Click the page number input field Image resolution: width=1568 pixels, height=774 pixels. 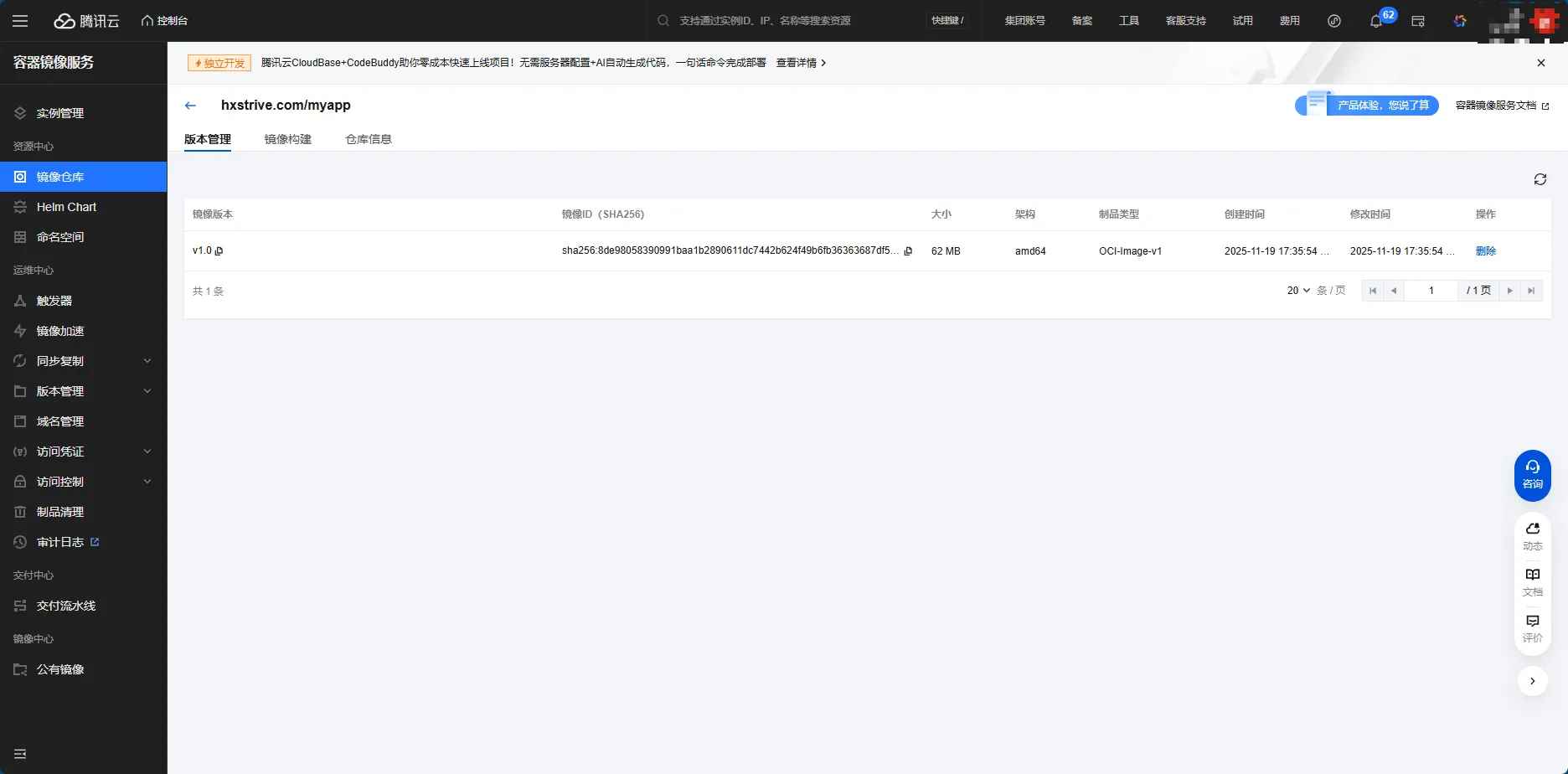(x=1431, y=290)
